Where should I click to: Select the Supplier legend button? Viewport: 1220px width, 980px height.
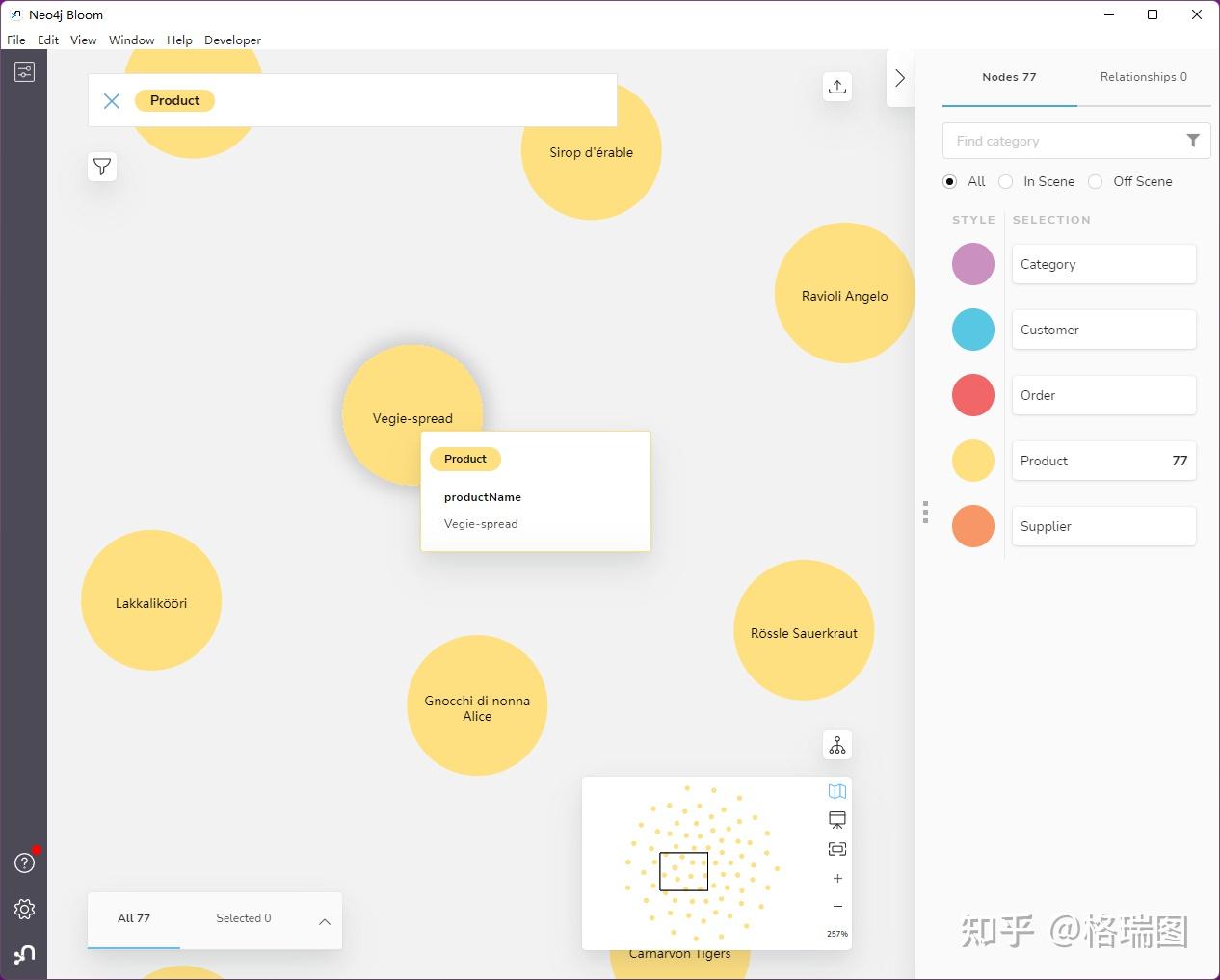tap(1104, 526)
